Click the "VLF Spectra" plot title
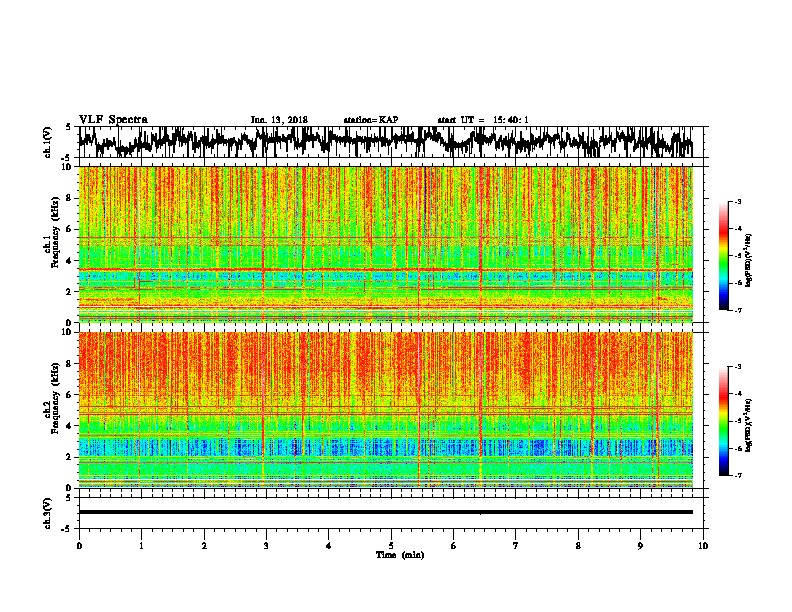 (113, 120)
